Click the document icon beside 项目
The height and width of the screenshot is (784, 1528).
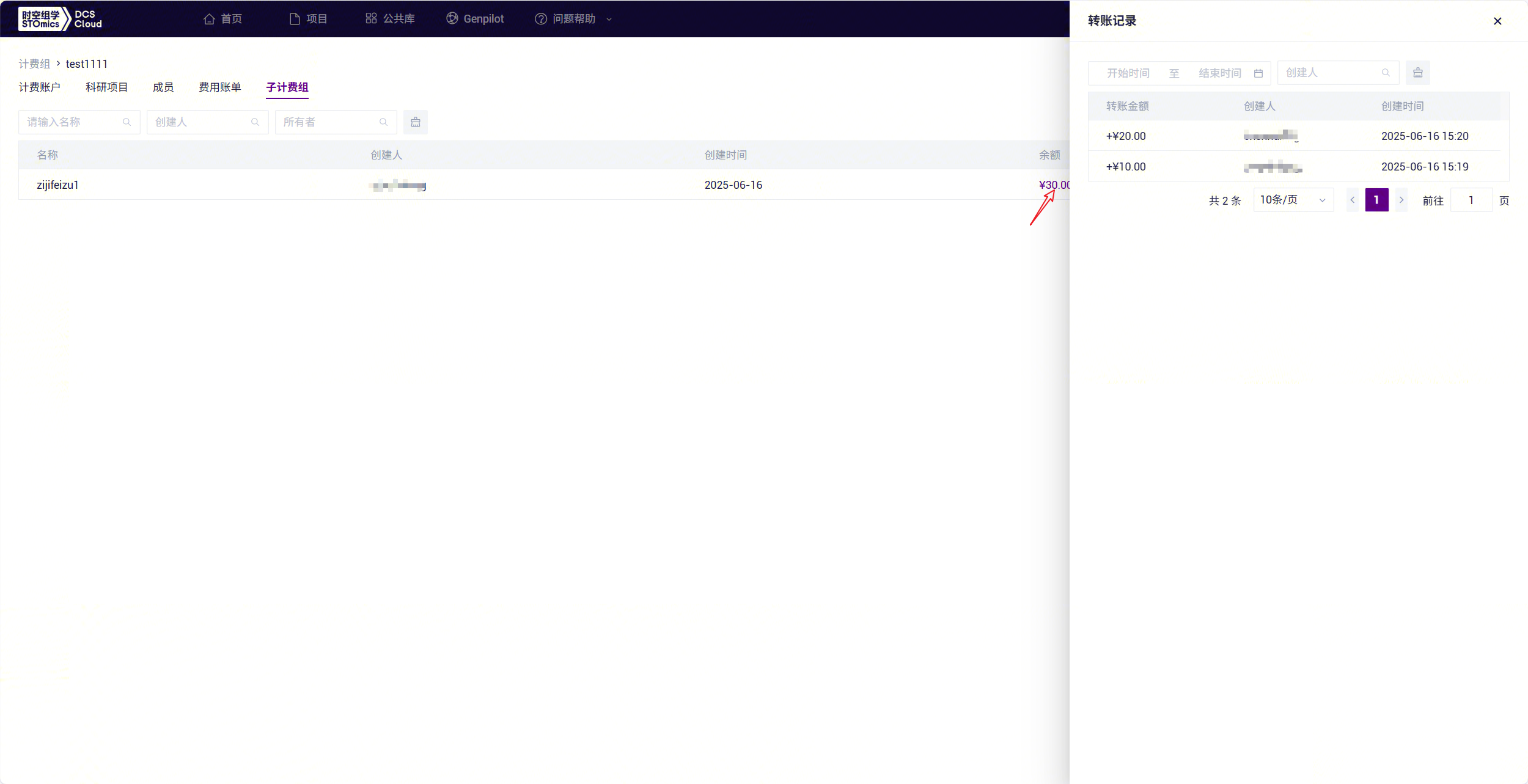point(295,19)
